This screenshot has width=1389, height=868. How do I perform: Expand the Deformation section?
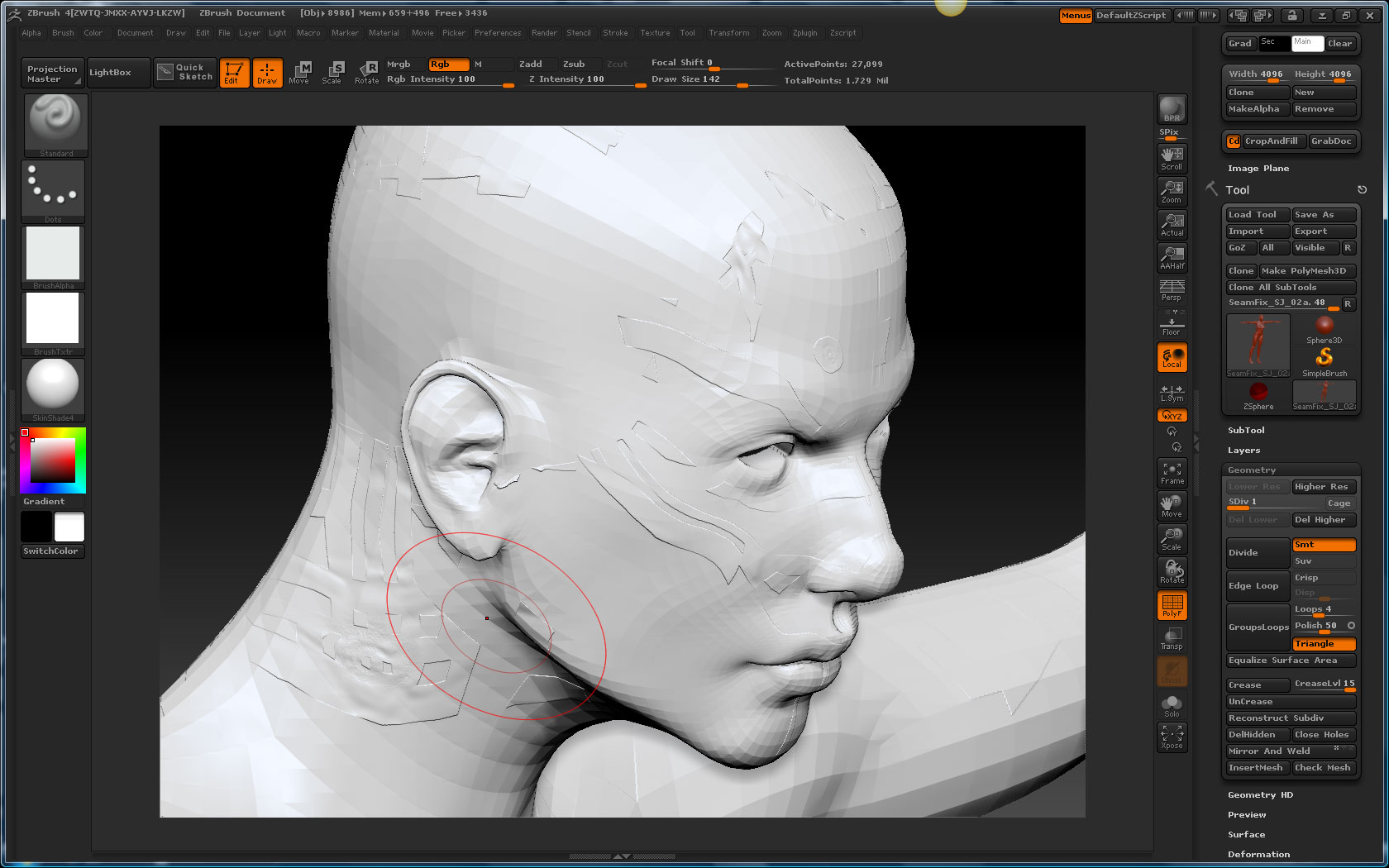[x=1258, y=855]
